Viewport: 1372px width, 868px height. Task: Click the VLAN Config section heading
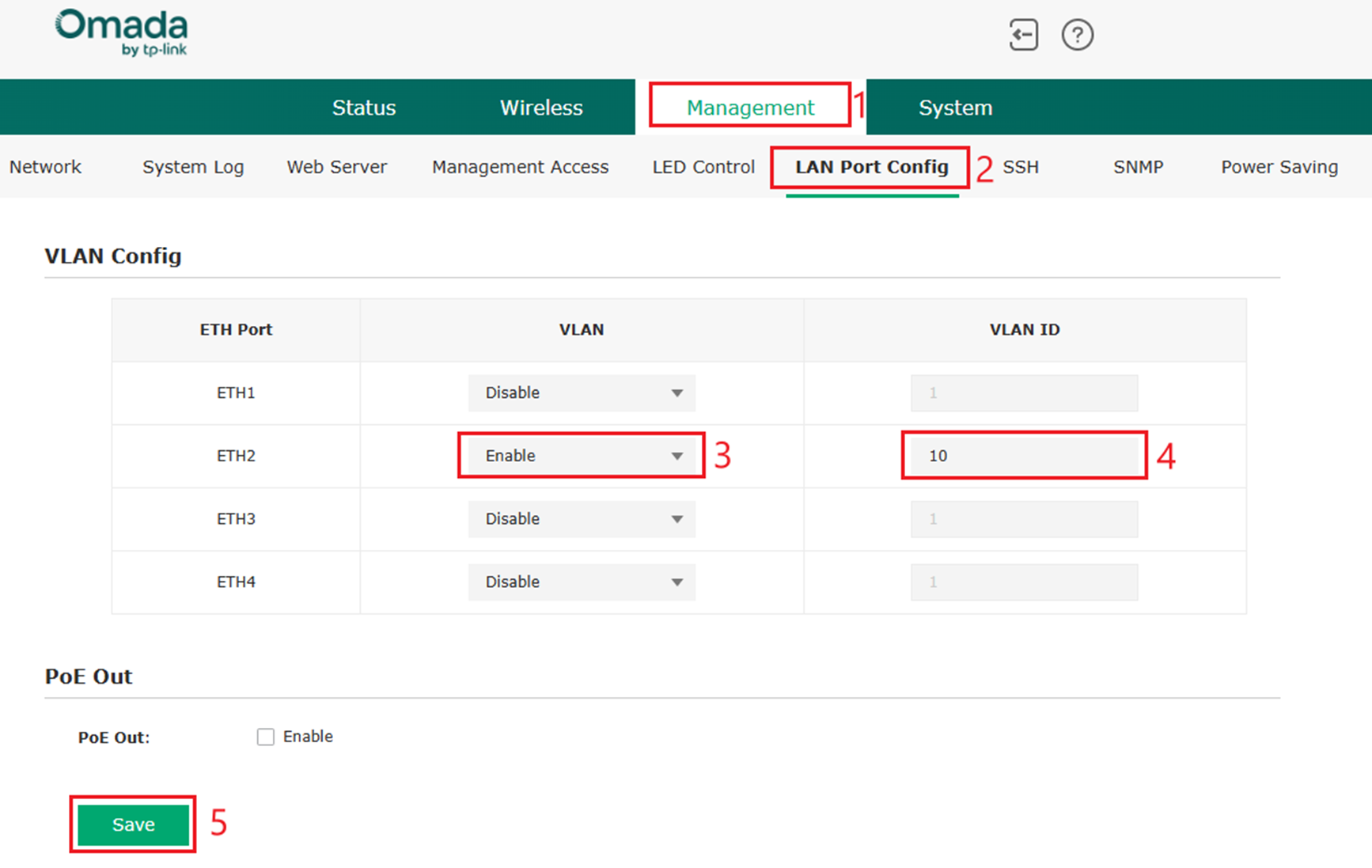point(113,256)
